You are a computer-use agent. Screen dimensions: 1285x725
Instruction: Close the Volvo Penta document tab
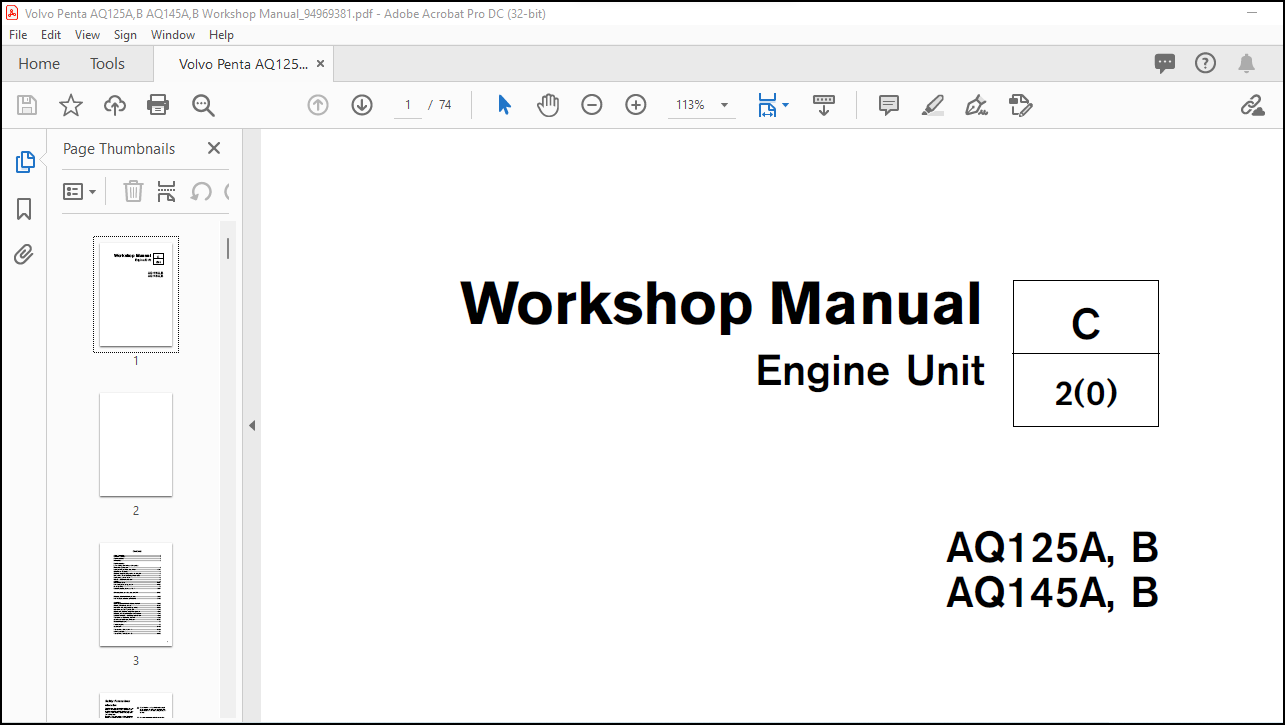click(x=320, y=63)
